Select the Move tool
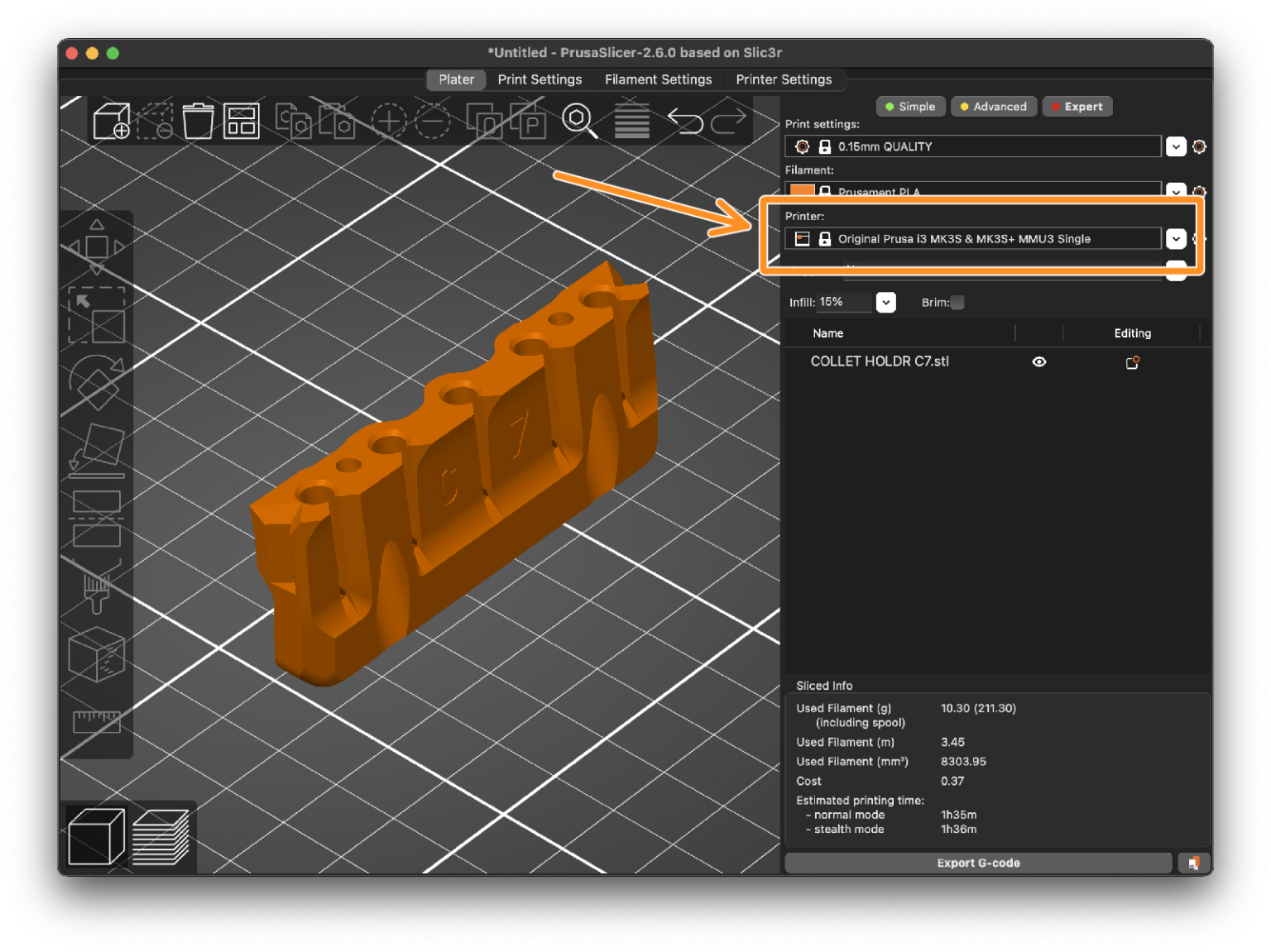 (x=97, y=246)
